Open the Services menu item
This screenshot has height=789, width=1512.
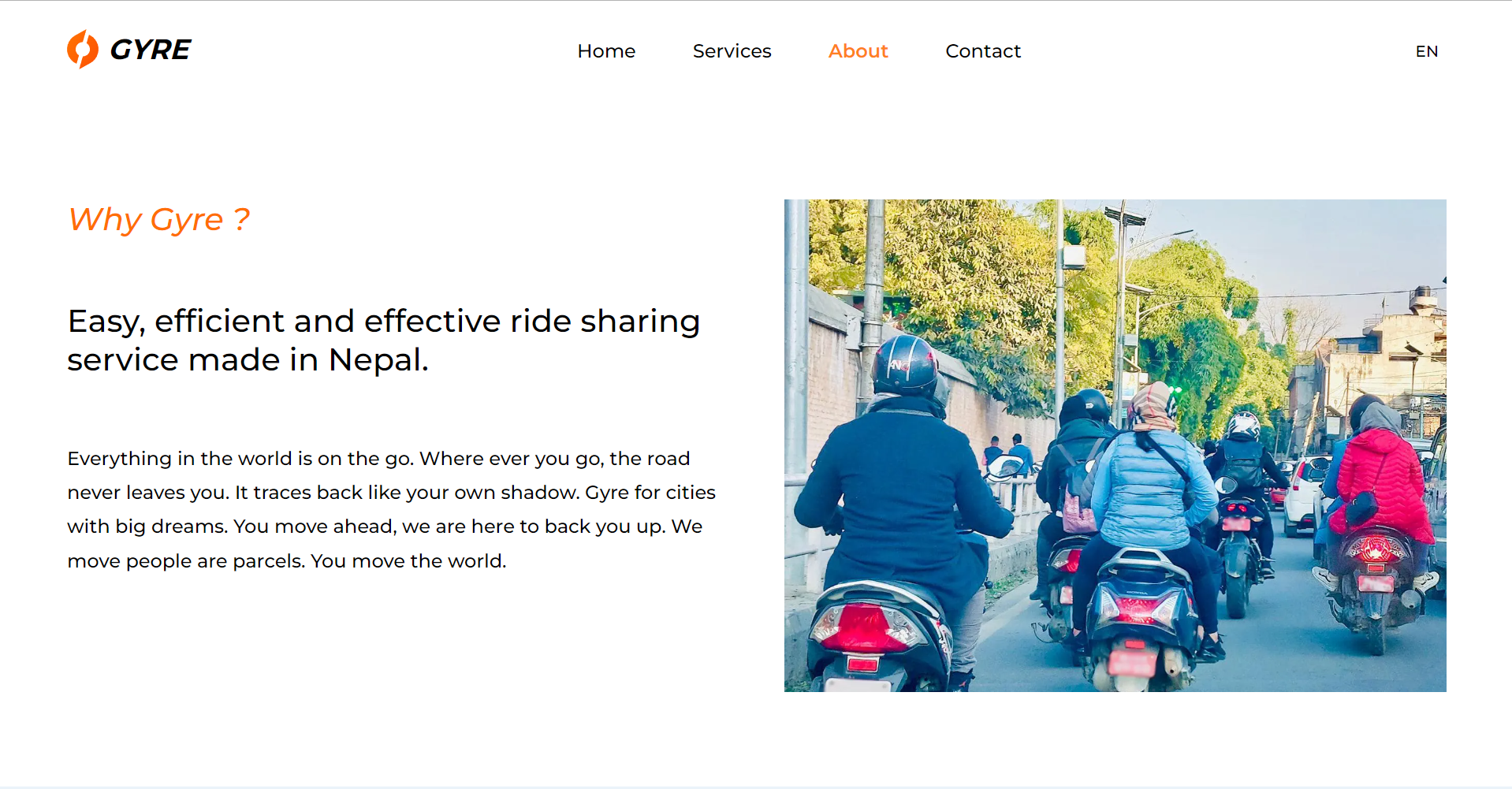pyautogui.click(x=732, y=51)
